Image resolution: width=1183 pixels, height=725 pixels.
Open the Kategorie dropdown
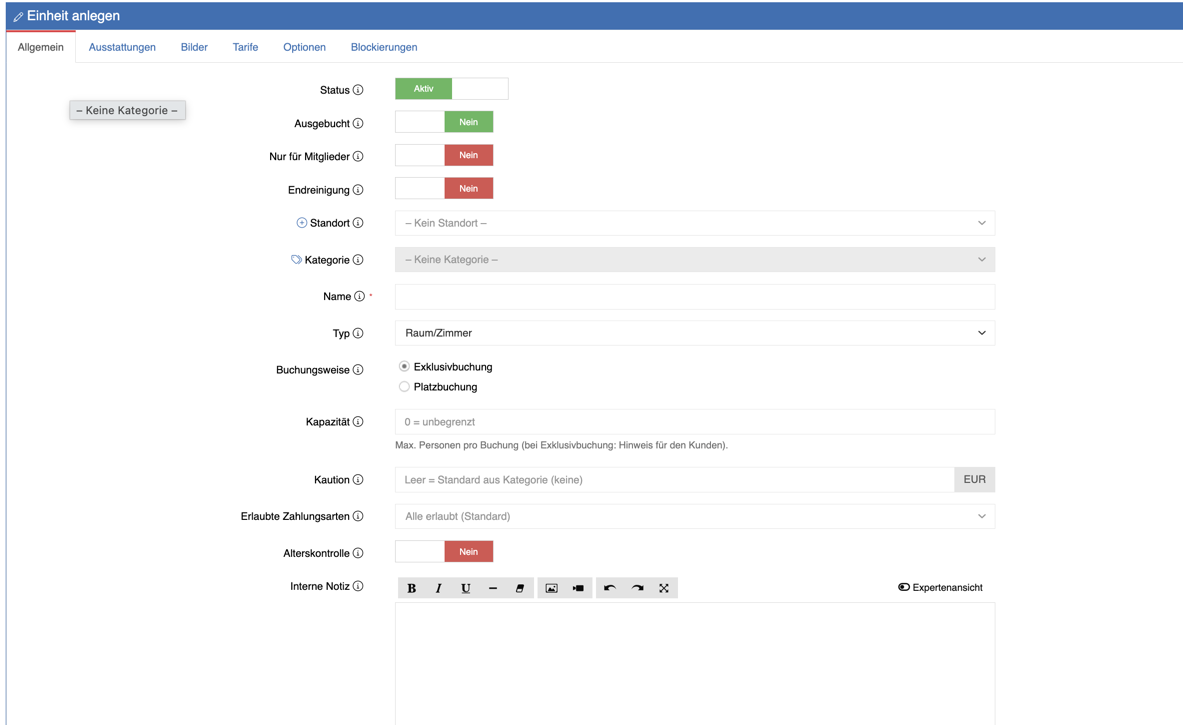695,260
